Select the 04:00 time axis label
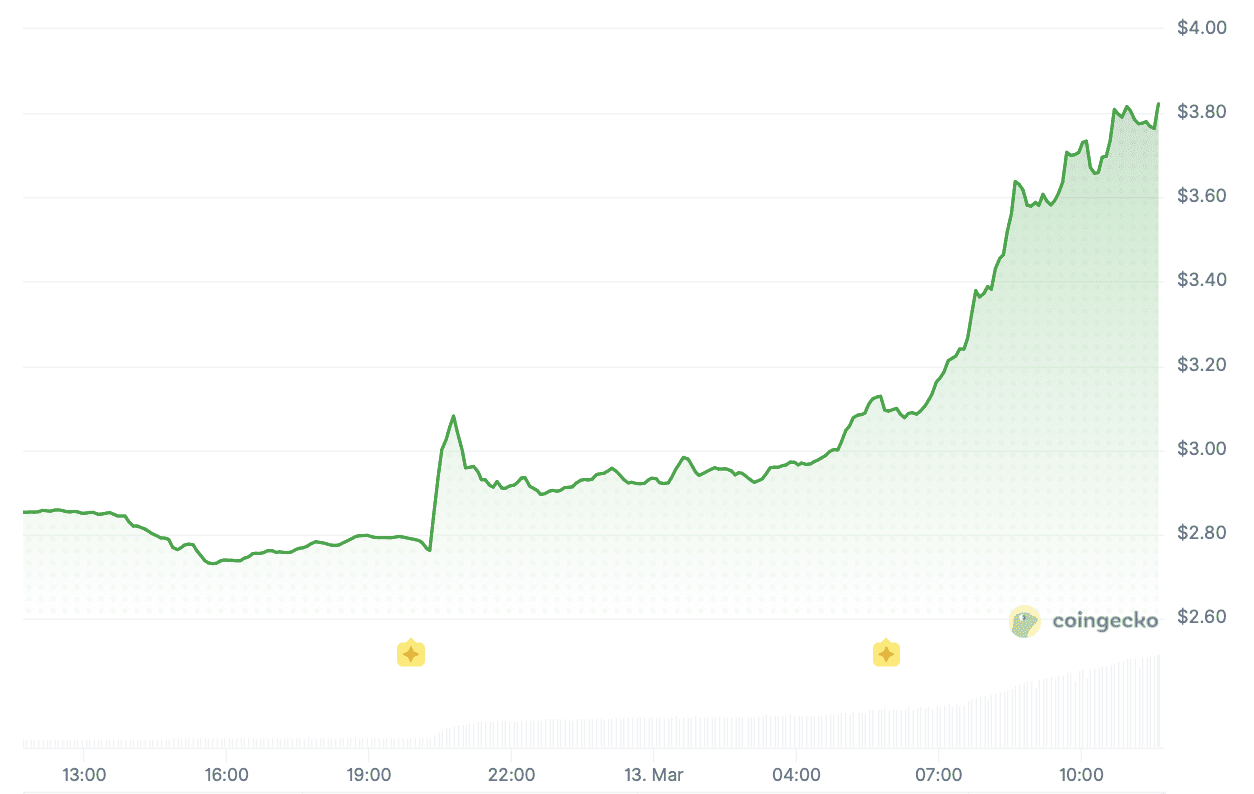The height and width of the screenshot is (794, 1254). (796, 775)
